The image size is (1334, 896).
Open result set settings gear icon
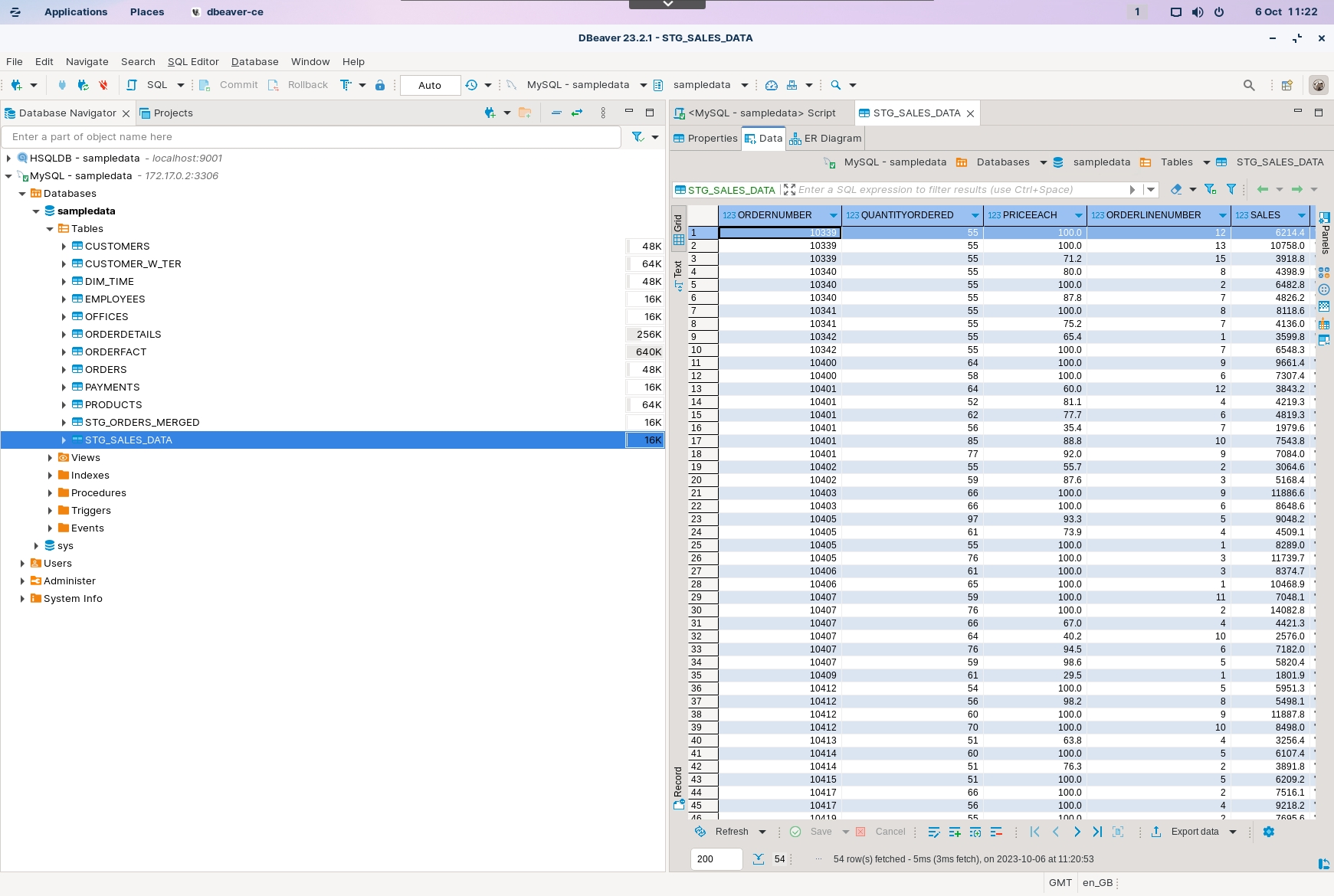coord(1269,832)
